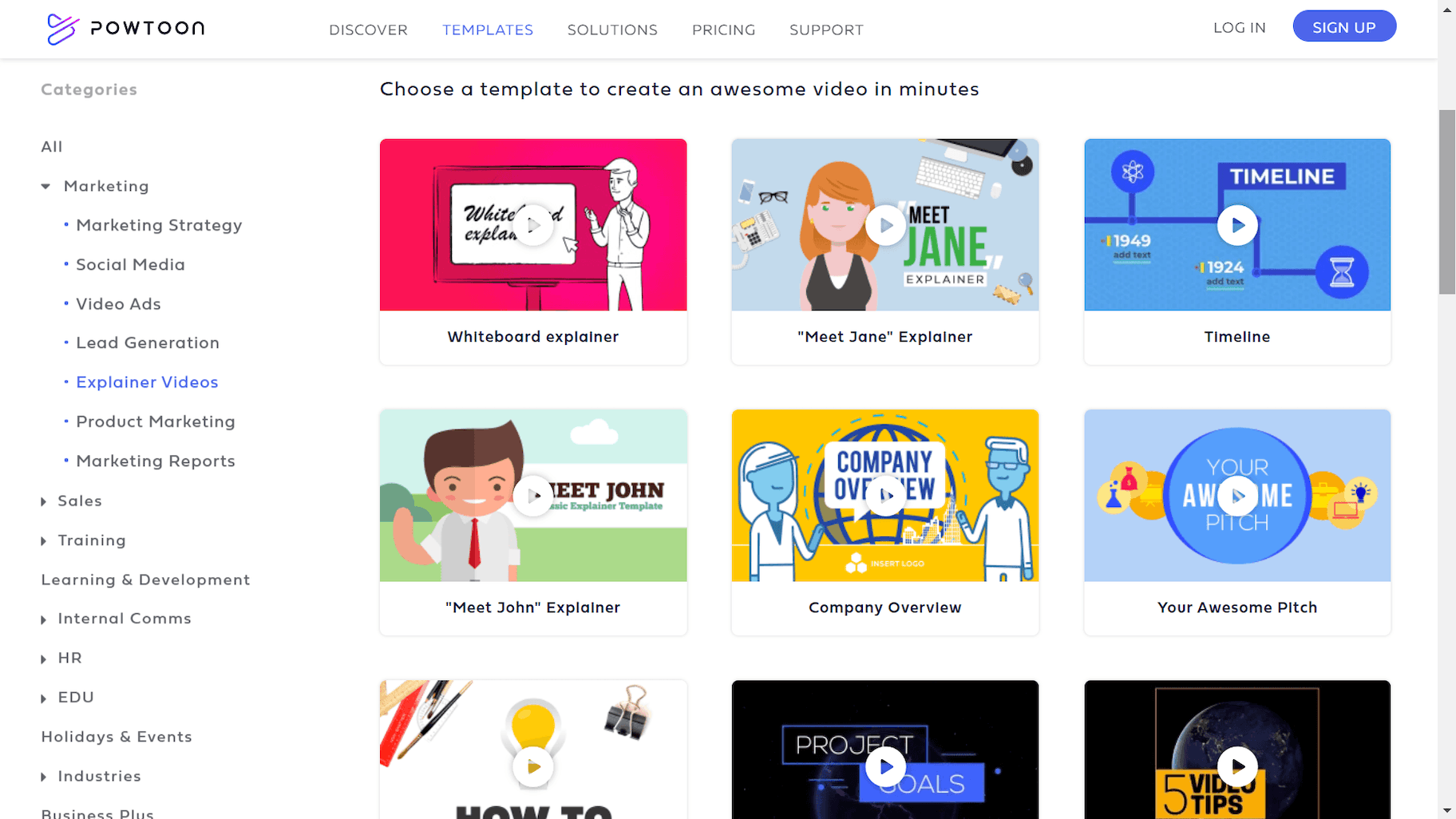Click the Powtoon logo icon
Screen dimensions: 1456x819
point(62,29)
